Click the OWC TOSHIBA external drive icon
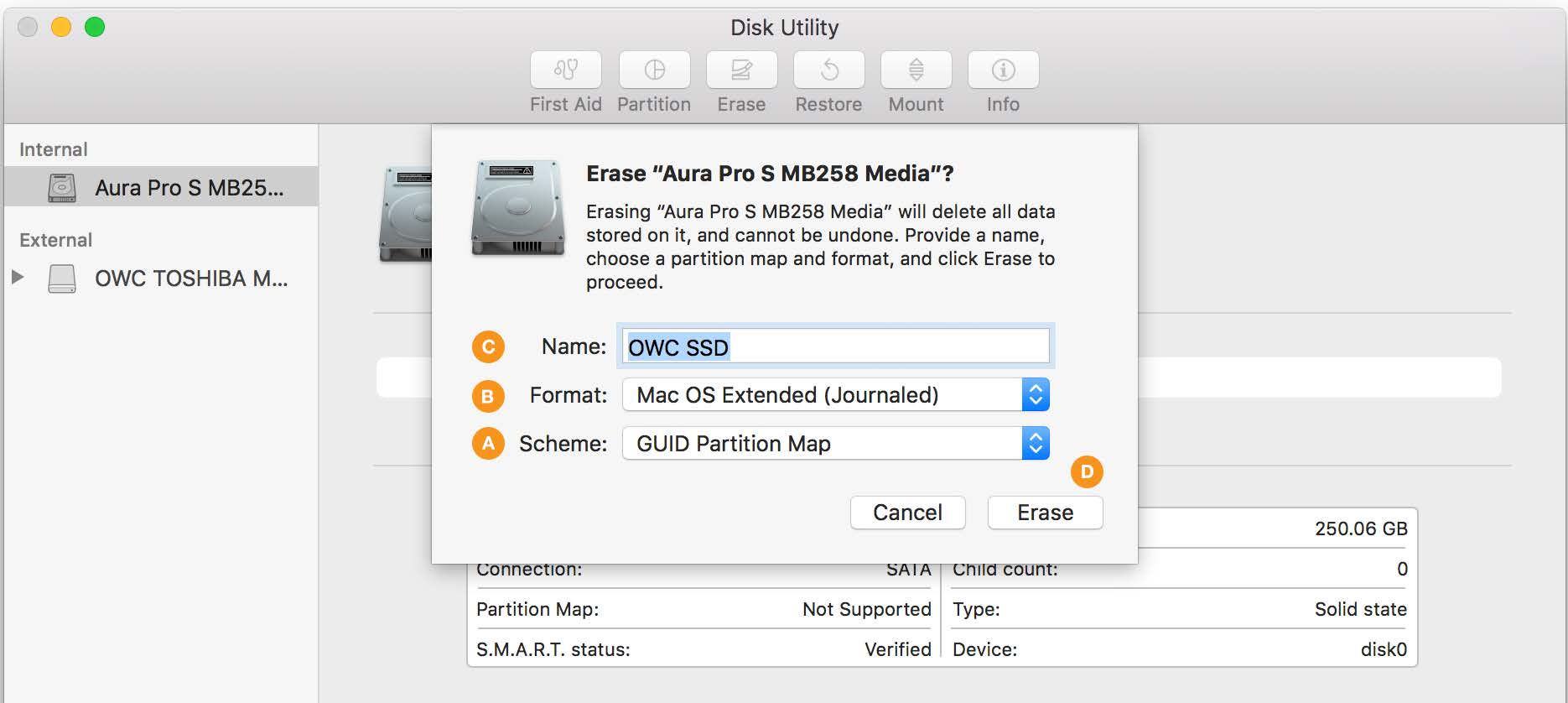 (62, 279)
